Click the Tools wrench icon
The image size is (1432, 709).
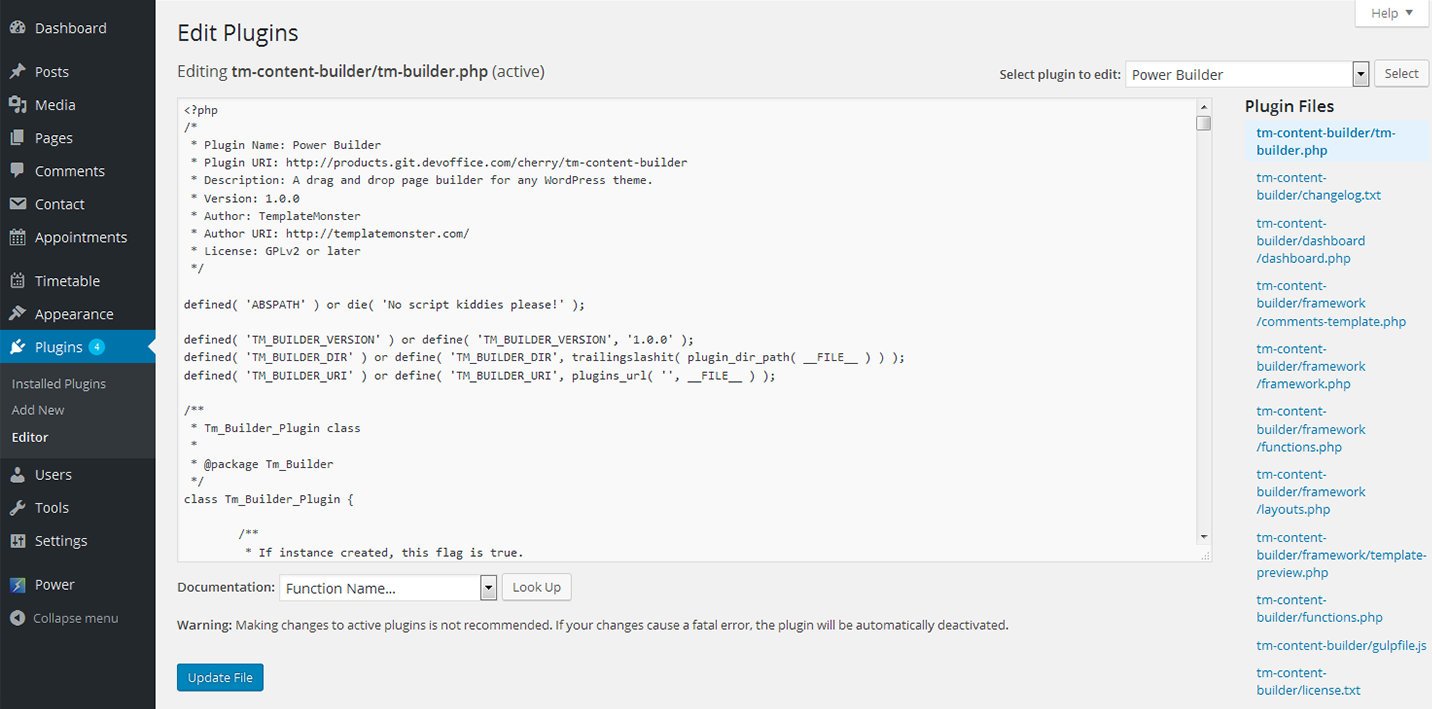(17, 508)
